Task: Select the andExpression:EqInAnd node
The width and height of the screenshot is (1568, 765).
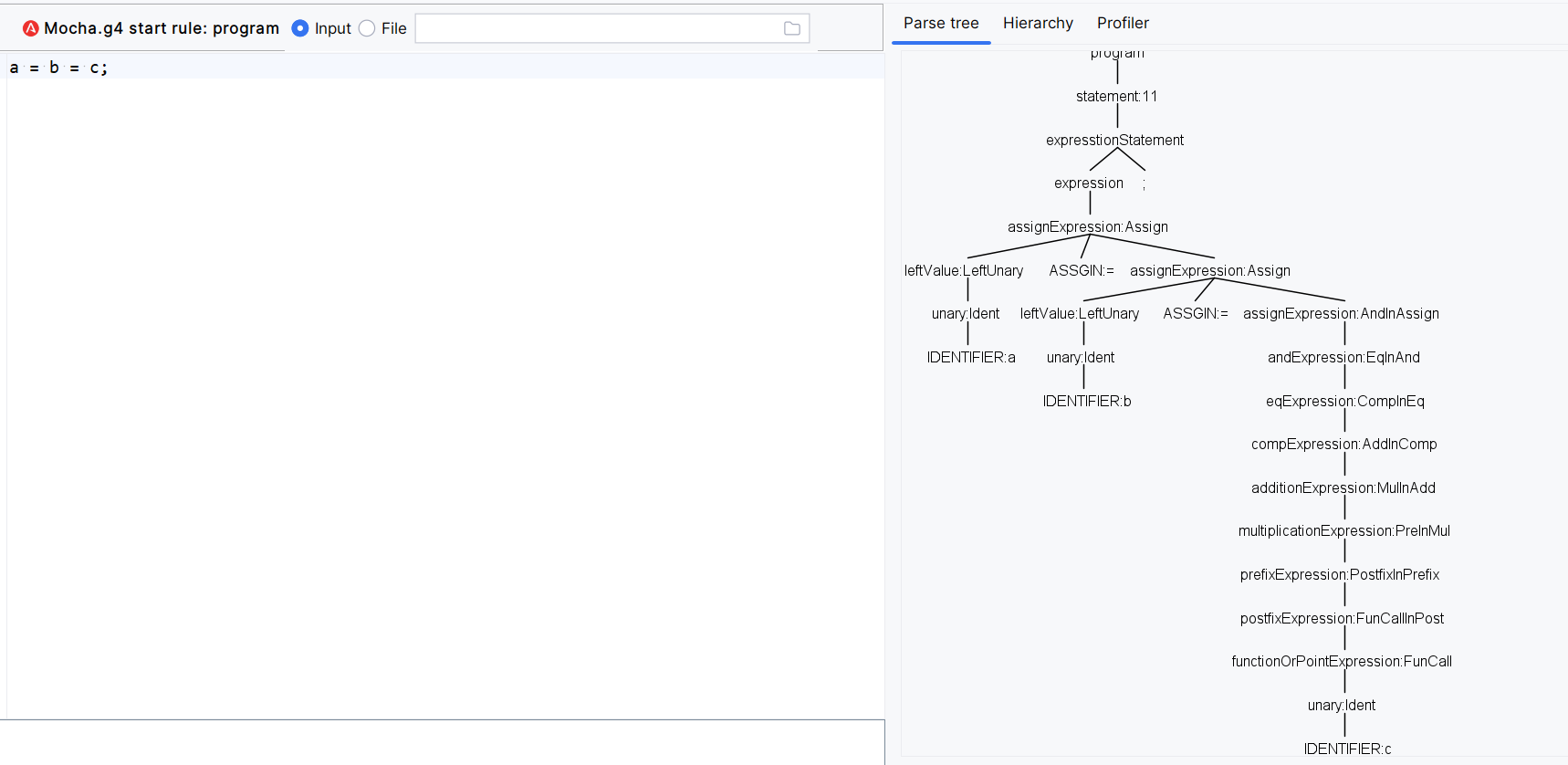Action: tap(1343, 357)
